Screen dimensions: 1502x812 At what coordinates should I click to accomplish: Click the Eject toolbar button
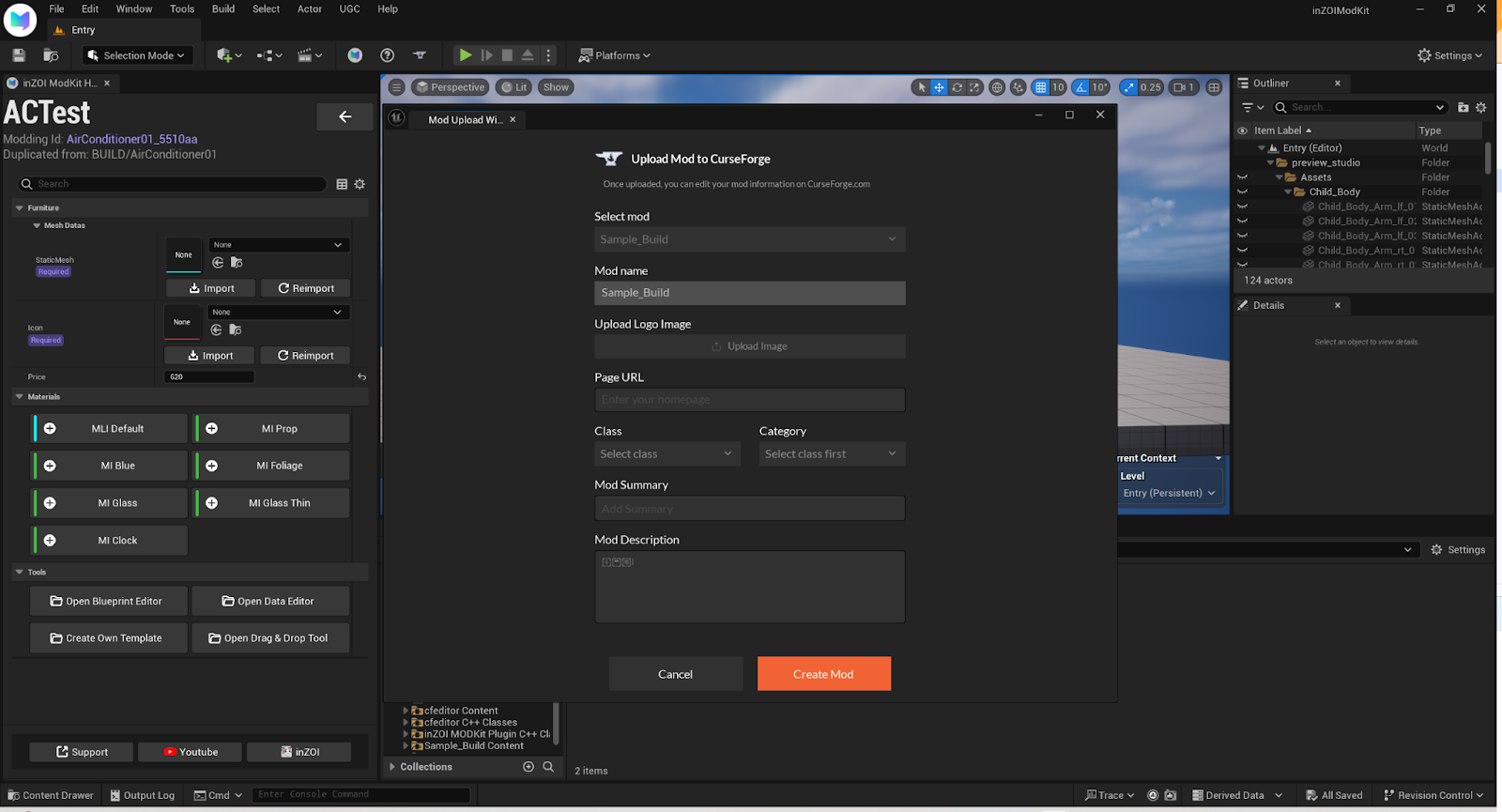click(x=528, y=55)
